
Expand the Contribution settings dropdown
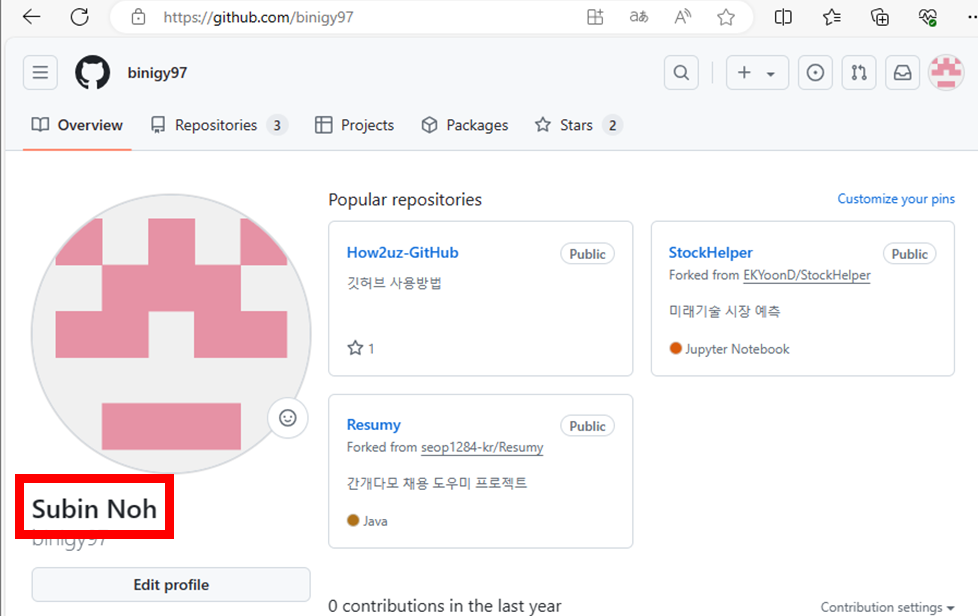888,607
